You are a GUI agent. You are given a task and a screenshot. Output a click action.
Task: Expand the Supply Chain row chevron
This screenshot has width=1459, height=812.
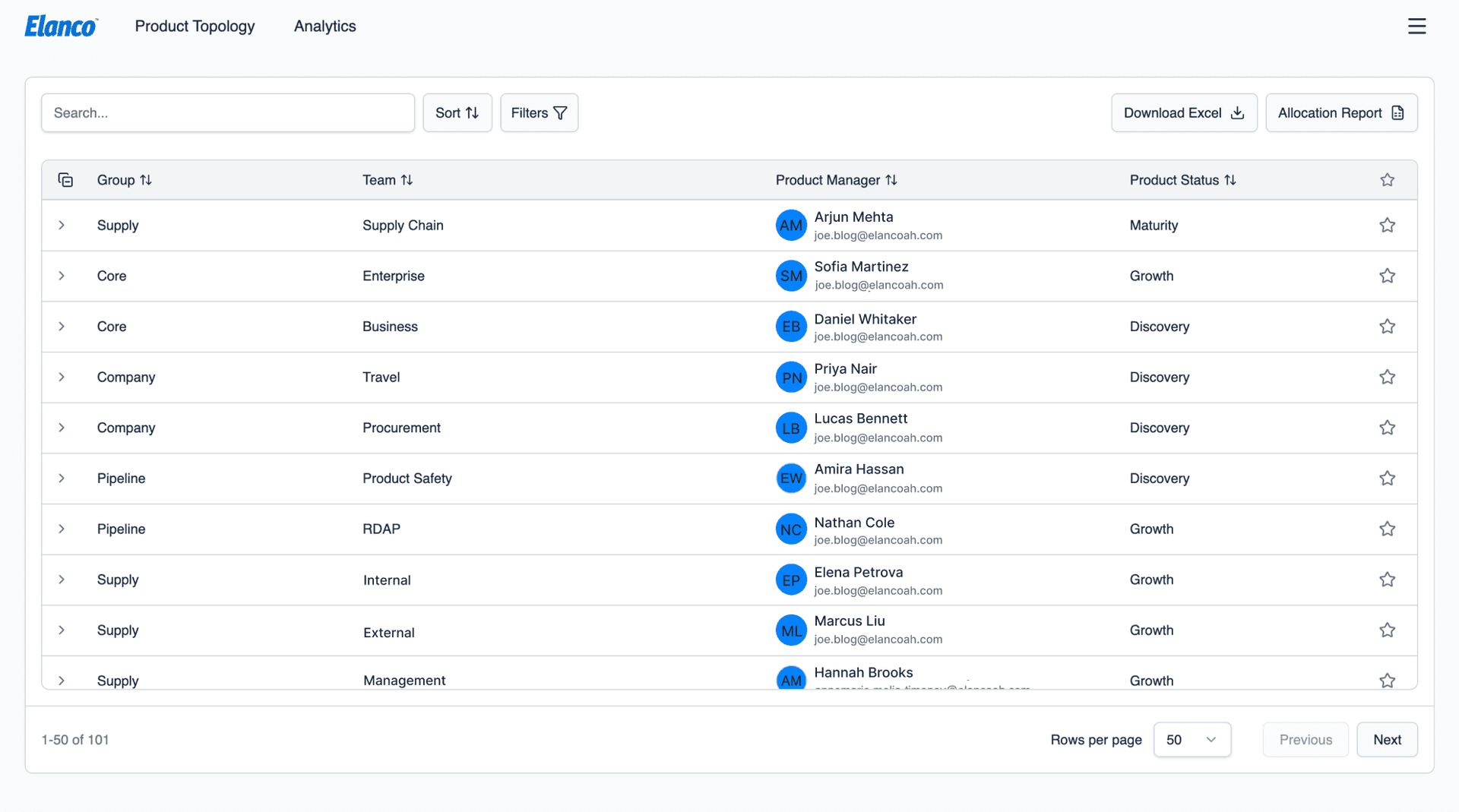tap(62, 226)
